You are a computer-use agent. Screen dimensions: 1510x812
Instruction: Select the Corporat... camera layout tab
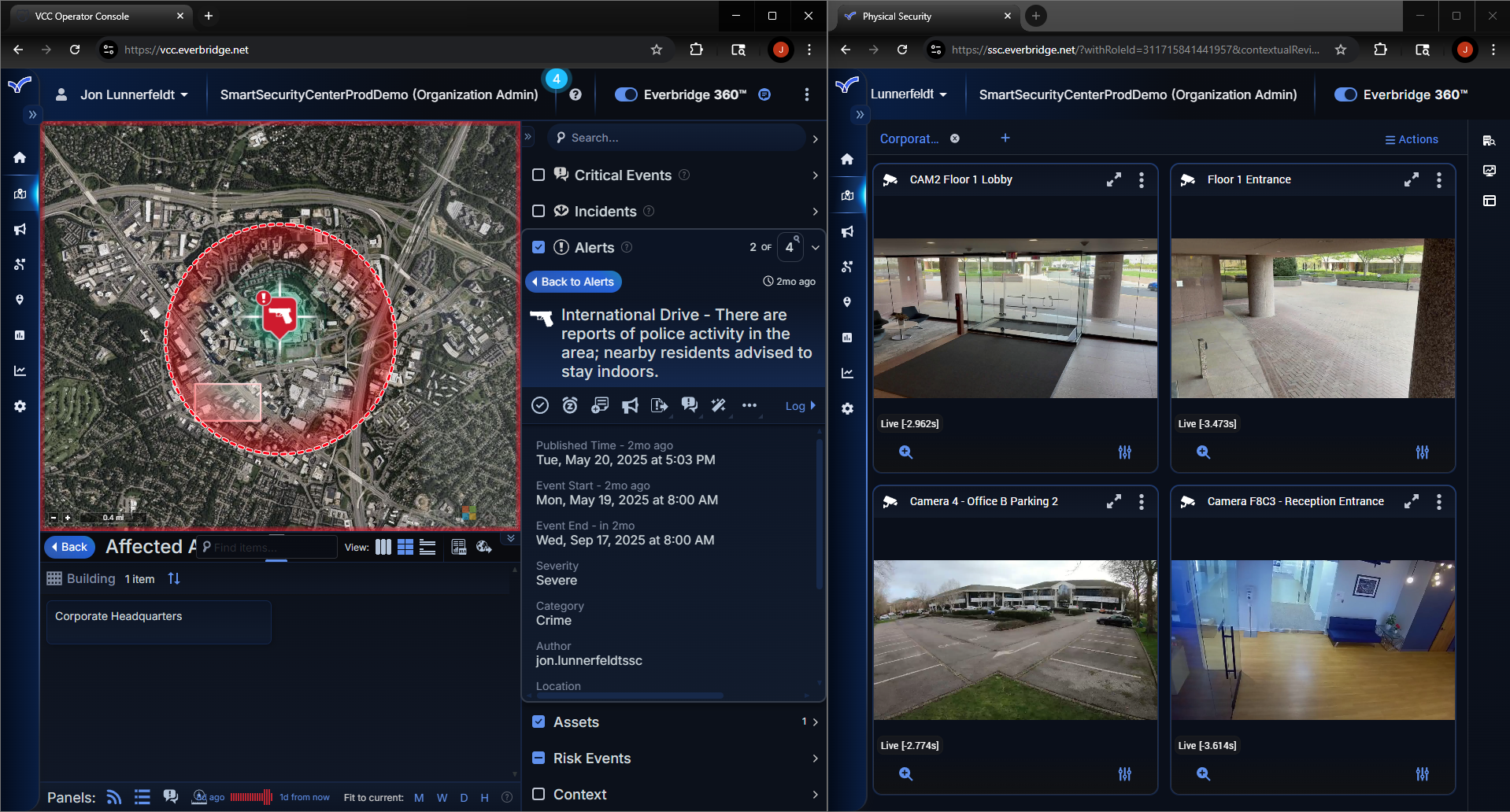click(x=909, y=138)
